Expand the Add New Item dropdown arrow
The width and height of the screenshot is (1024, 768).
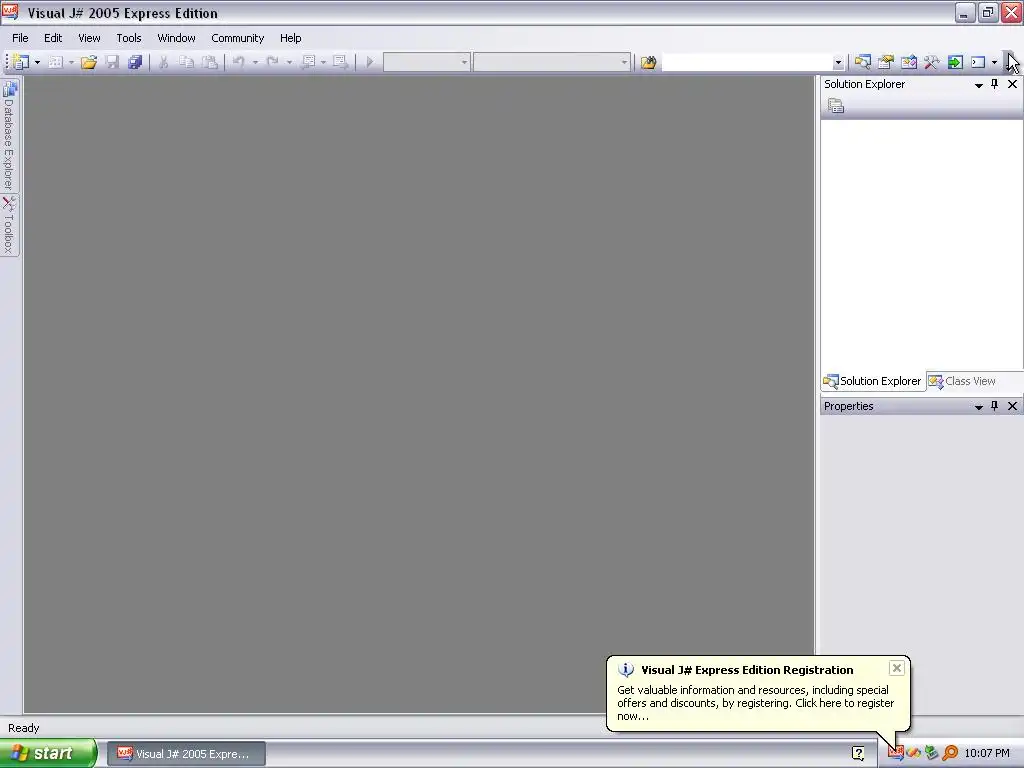[x=71, y=63]
